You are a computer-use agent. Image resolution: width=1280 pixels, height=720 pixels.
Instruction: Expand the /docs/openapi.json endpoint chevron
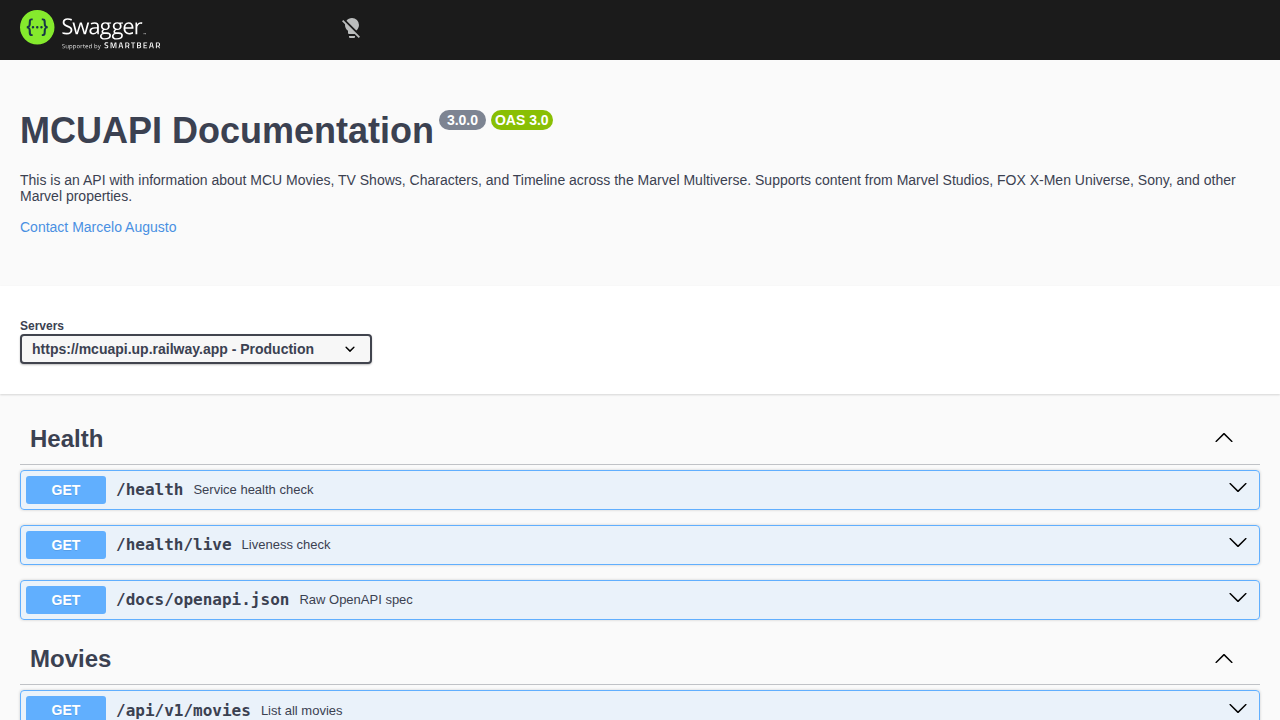(1238, 598)
